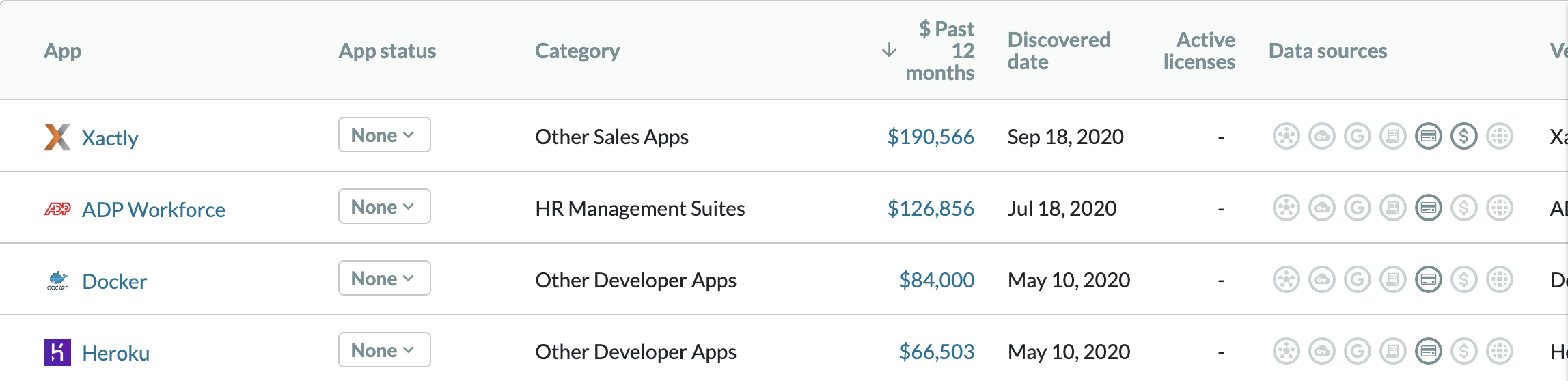Click the credit card data source icon for Heroku
Image resolution: width=1568 pixels, height=381 pixels.
[1428, 352]
